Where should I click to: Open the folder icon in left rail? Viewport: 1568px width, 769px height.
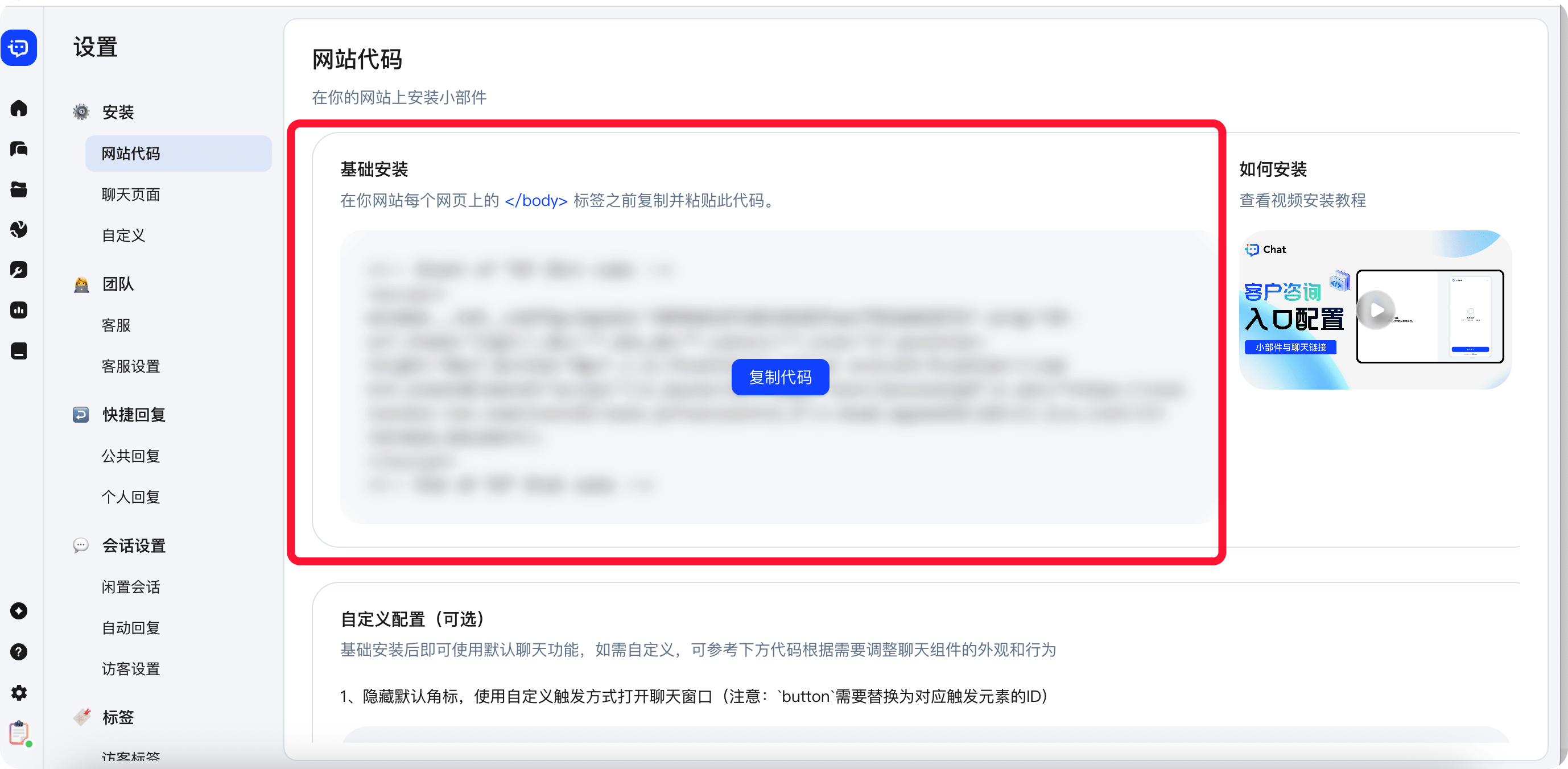19,189
